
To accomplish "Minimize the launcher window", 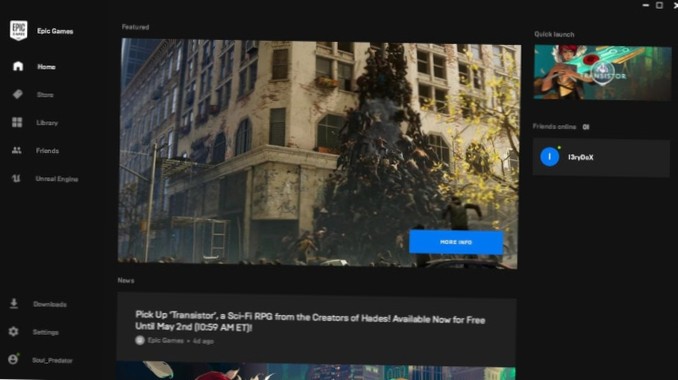I will pos(646,5).
